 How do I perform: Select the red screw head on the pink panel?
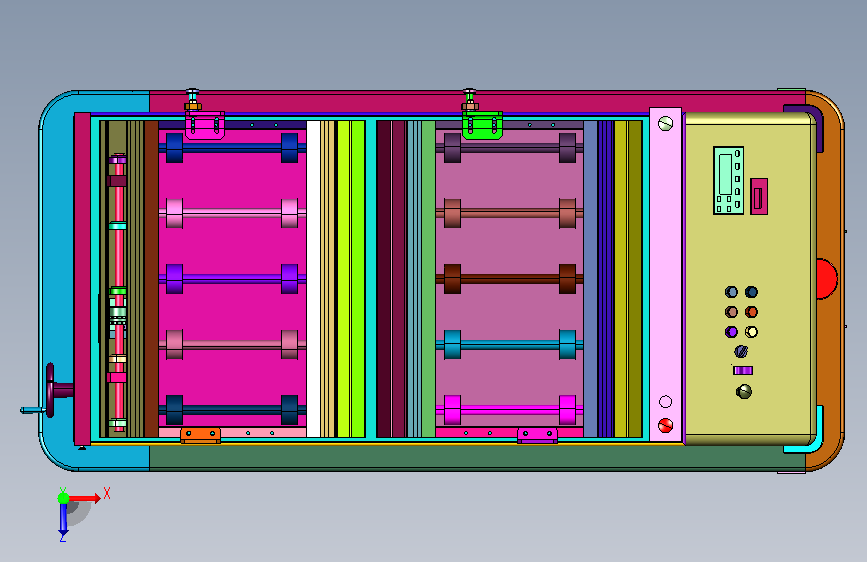[x=665, y=425]
